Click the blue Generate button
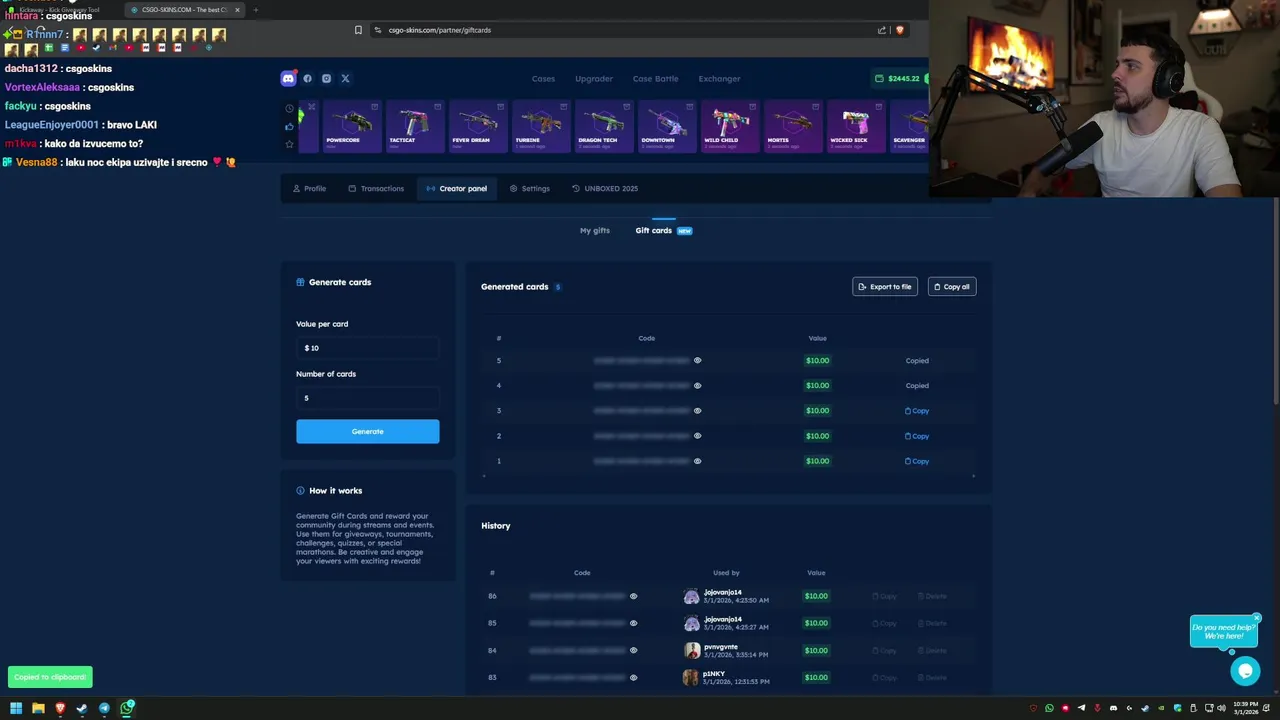 click(x=367, y=431)
